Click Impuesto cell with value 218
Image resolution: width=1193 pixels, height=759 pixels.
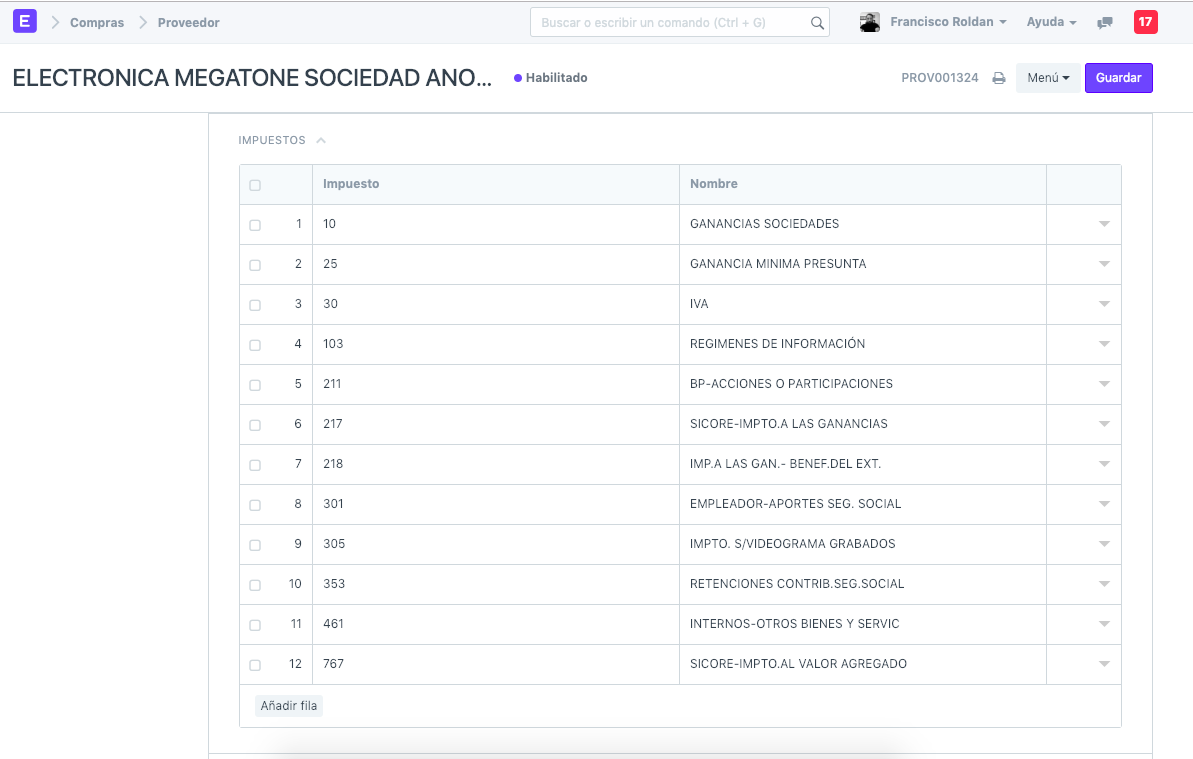tap(495, 464)
